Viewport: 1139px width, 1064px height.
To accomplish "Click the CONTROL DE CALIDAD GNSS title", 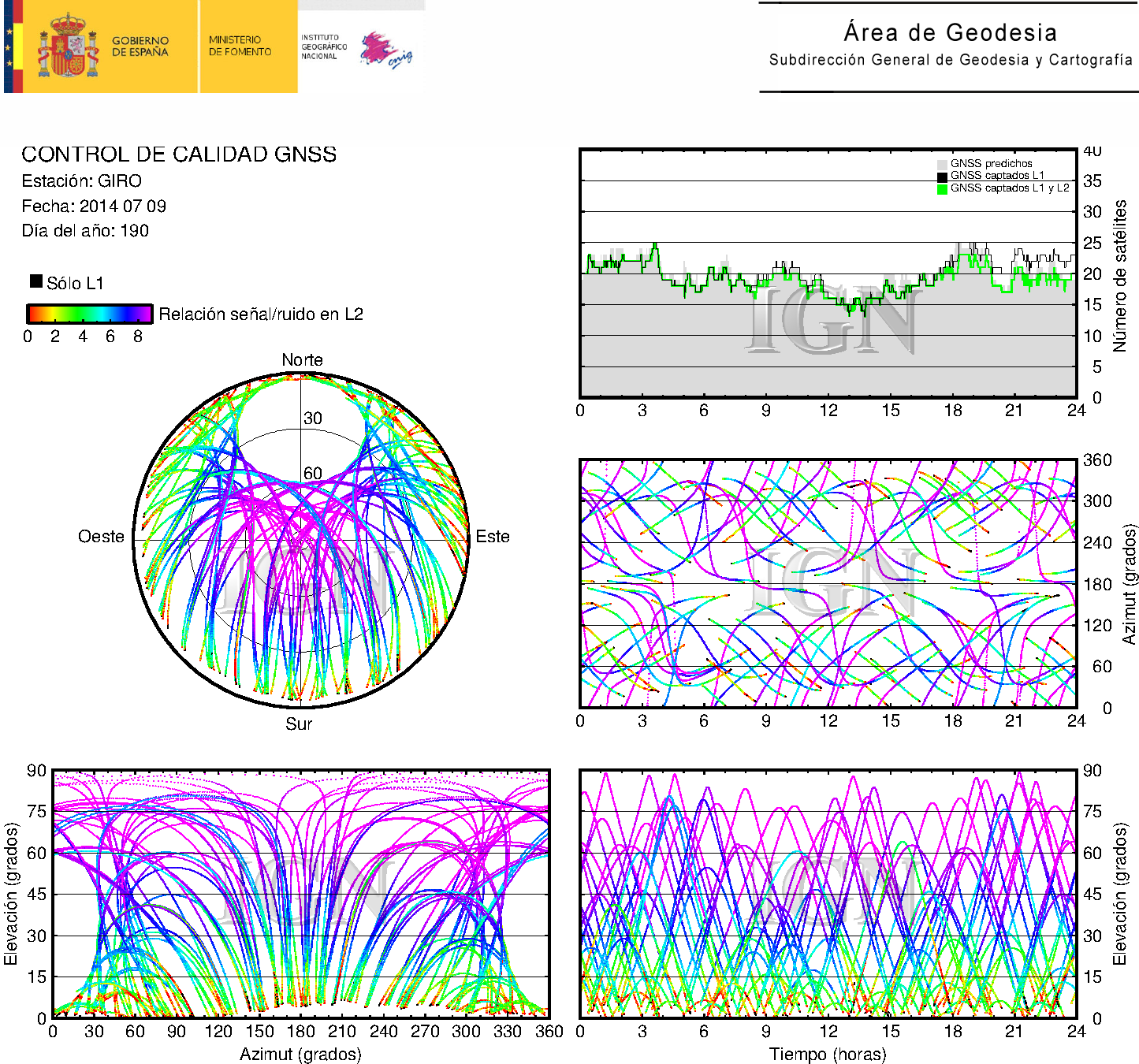I will click(x=179, y=154).
